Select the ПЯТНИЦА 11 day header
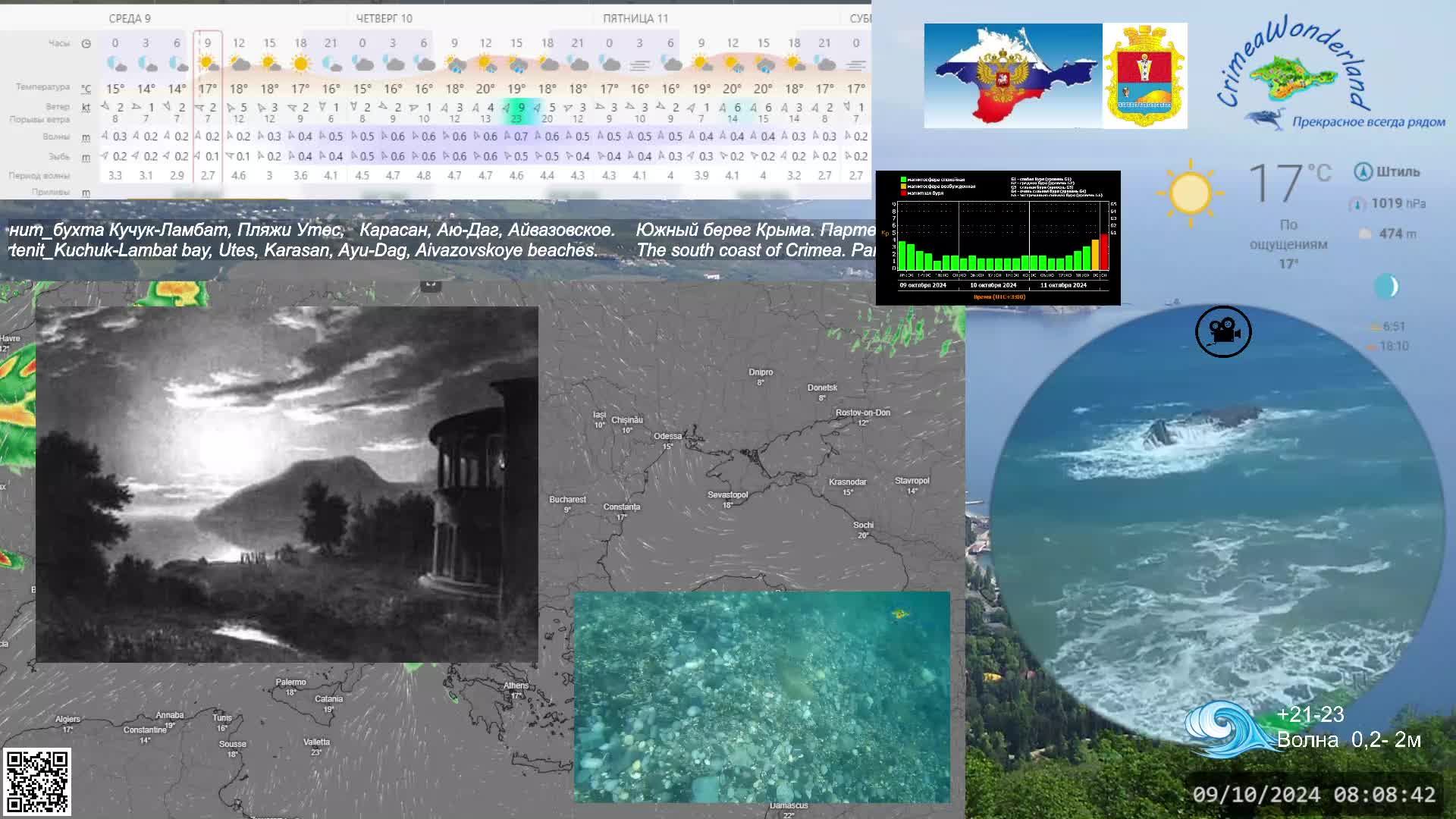The image size is (1456, 819). tap(635, 18)
